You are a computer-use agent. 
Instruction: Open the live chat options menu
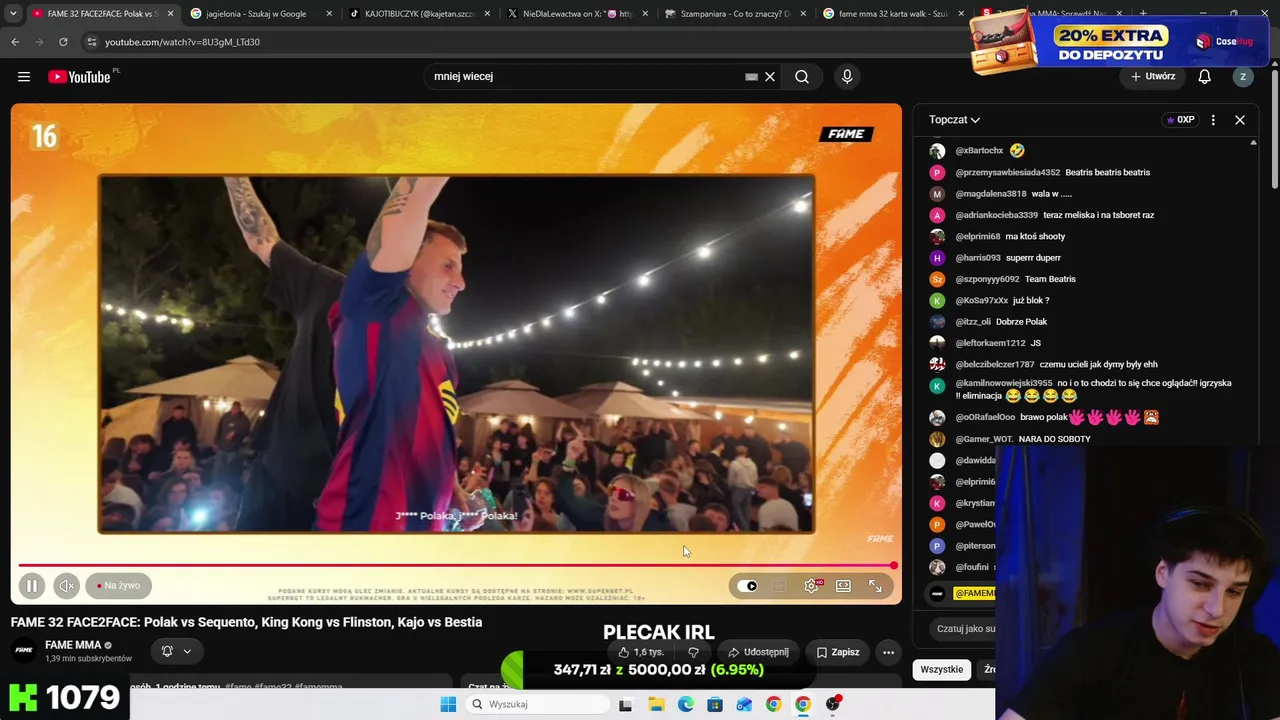coord(1213,120)
